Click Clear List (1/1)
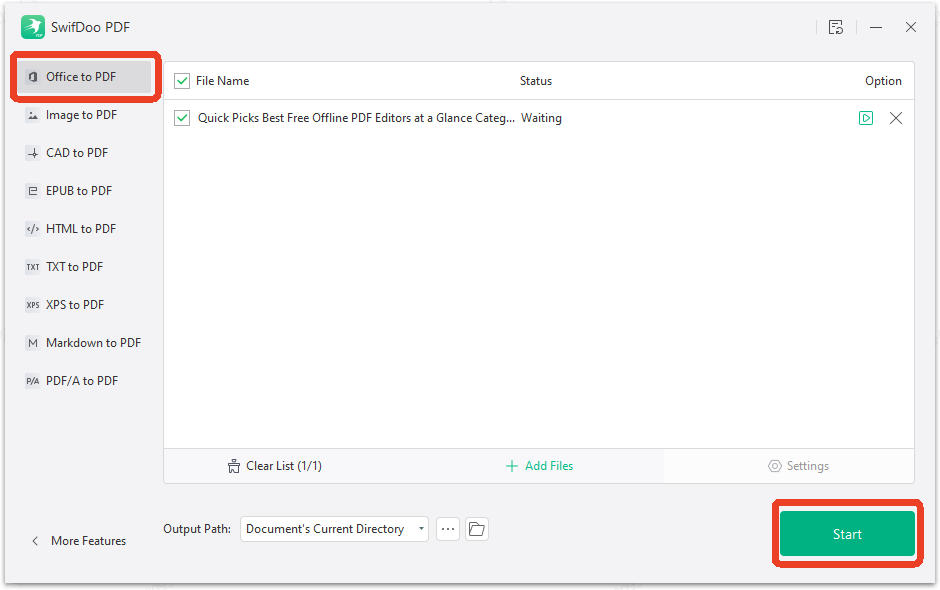The height and width of the screenshot is (590, 940). [x=275, y=466]
